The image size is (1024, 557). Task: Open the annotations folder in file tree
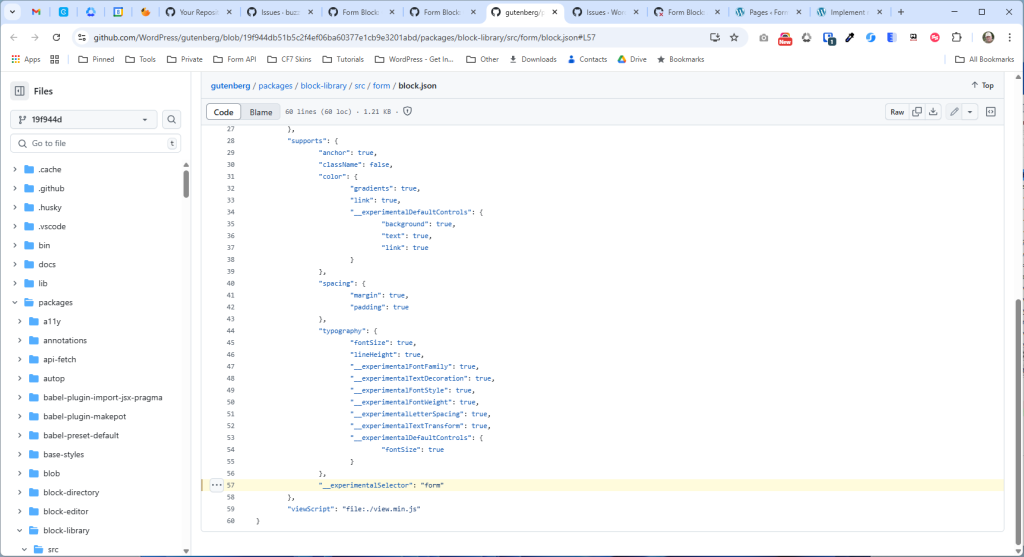coord(65,341)
